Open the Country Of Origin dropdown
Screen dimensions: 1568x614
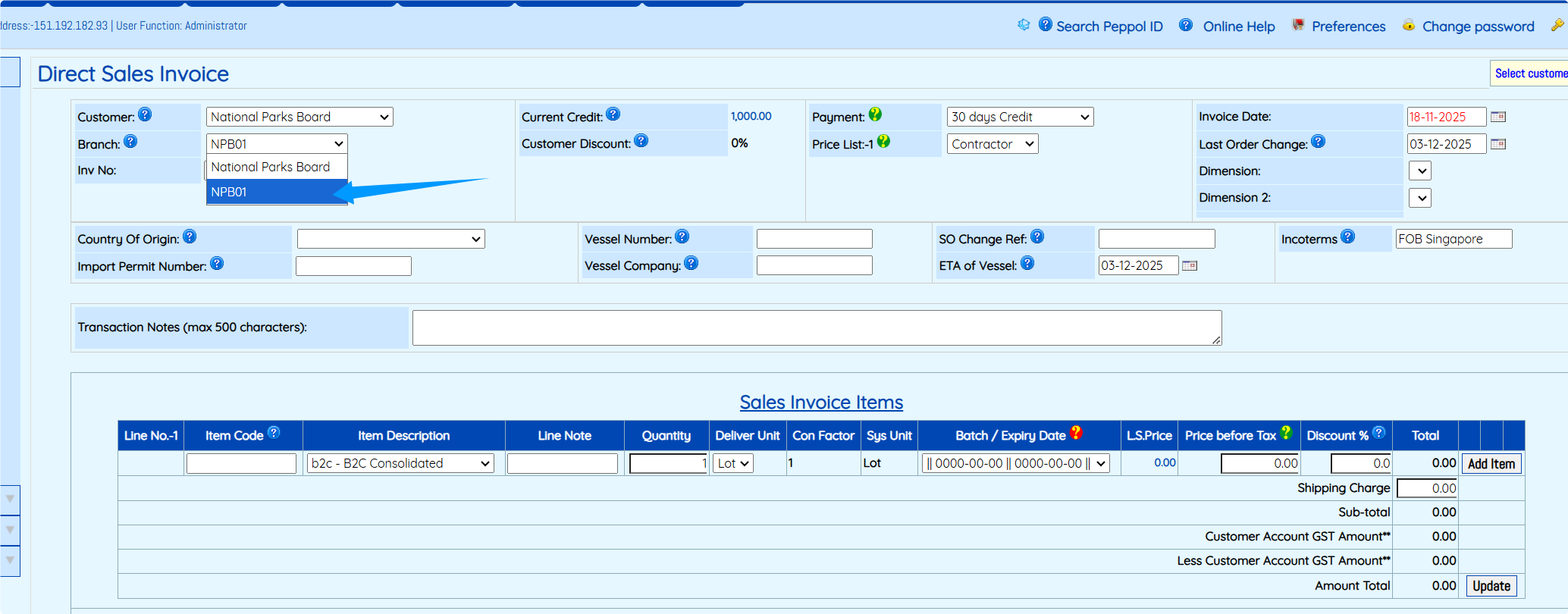390,239
